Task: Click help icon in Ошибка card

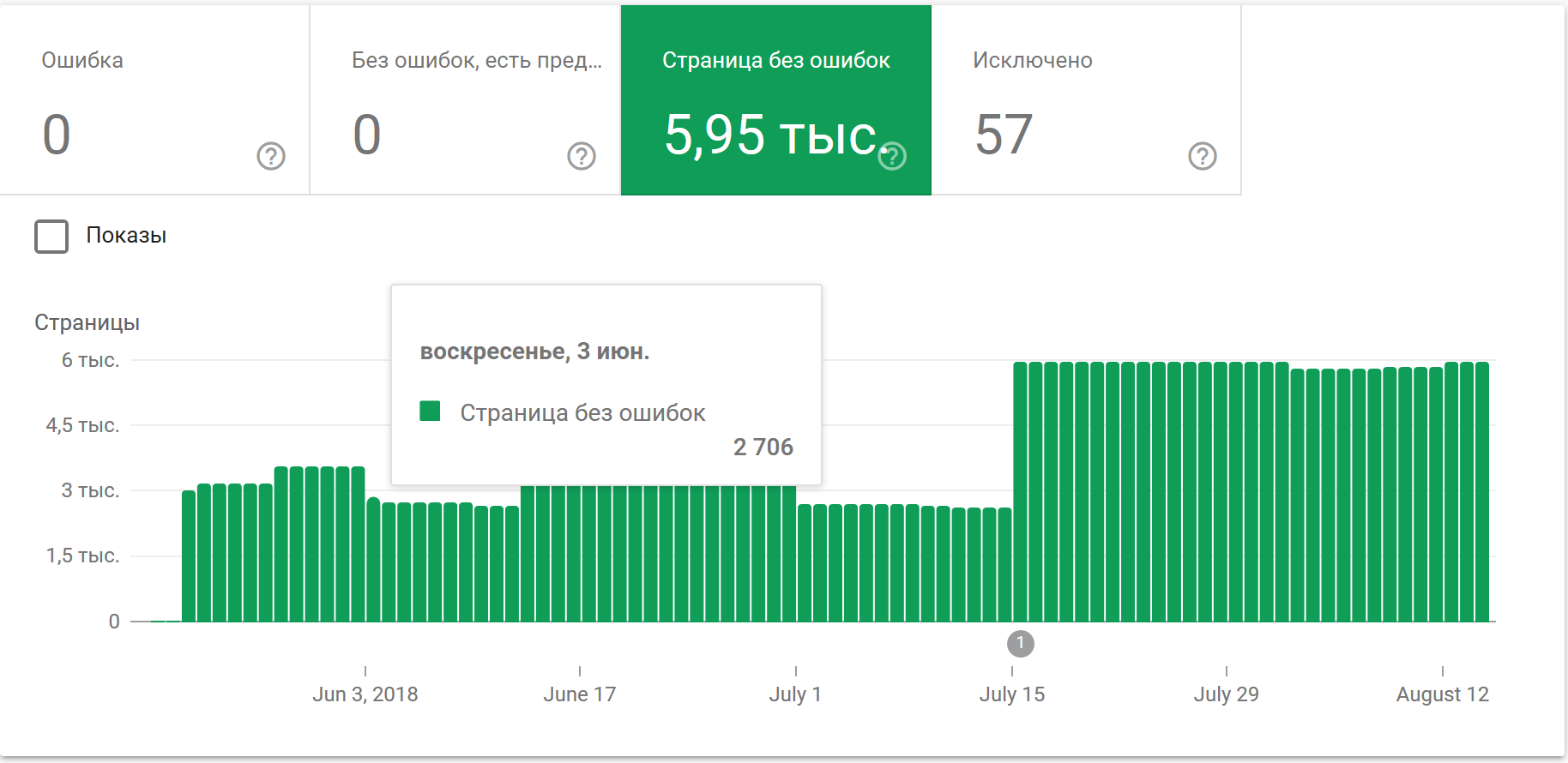Action: point(271,156)
